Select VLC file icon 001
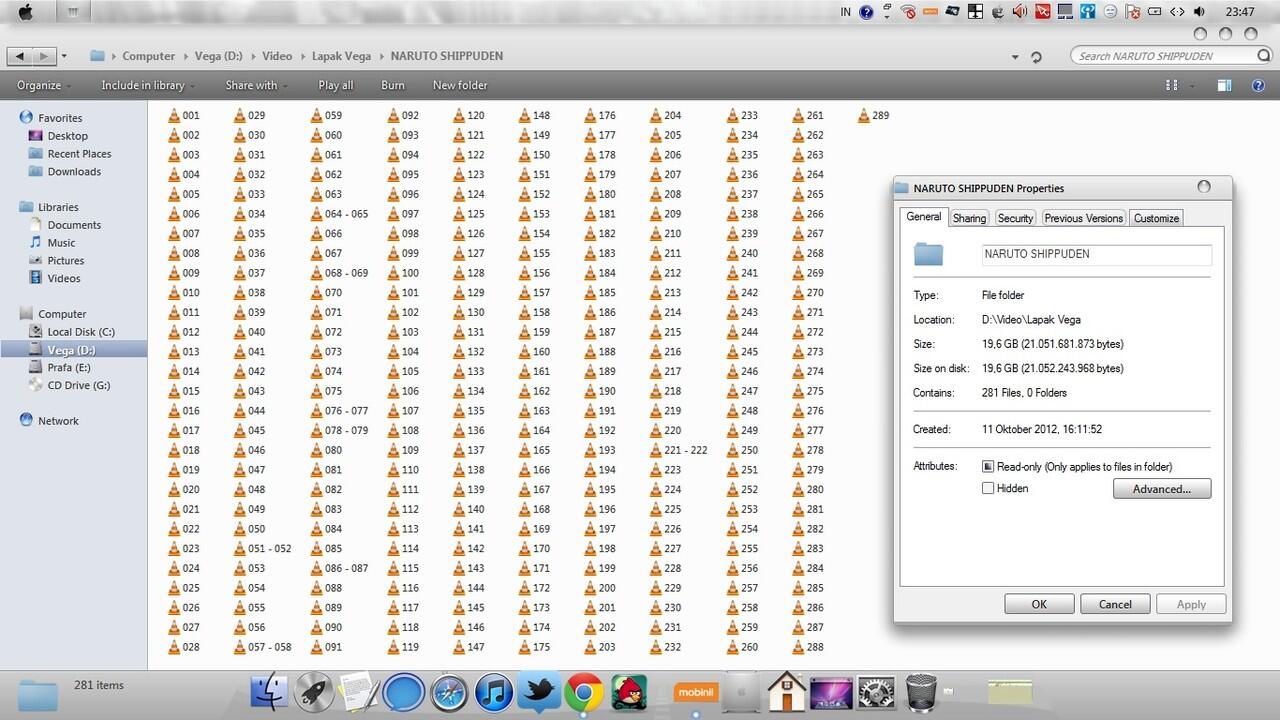This screenshot has height=720, width=1280. click(x=174, y=115)
